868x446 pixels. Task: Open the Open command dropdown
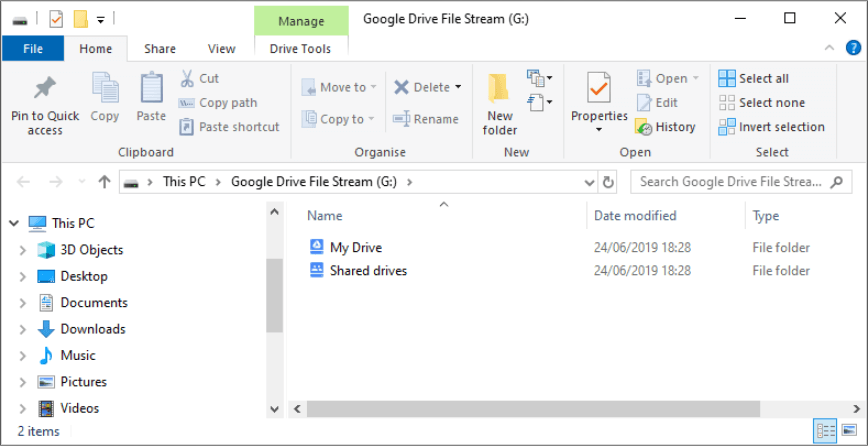[x=696, y=79]
